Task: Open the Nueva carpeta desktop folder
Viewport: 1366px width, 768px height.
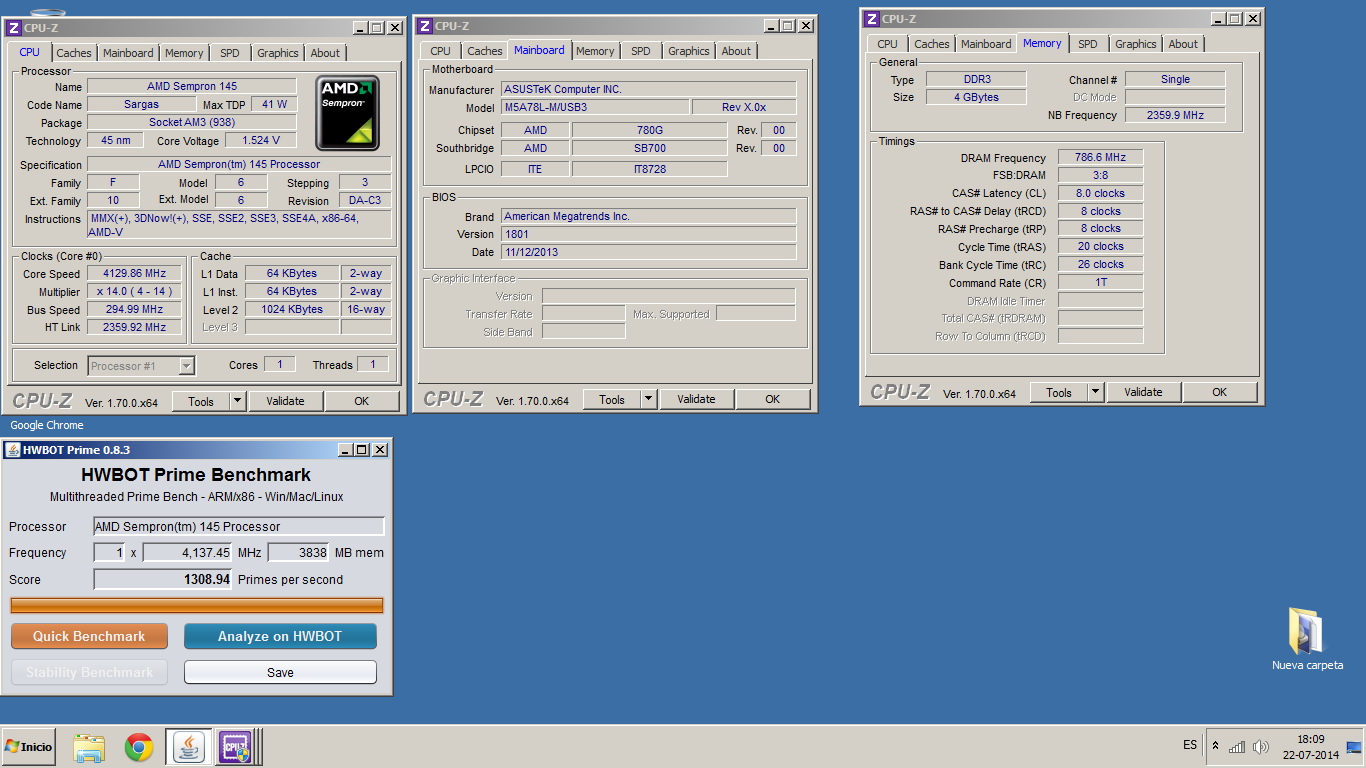Action: coord(1307,640)
